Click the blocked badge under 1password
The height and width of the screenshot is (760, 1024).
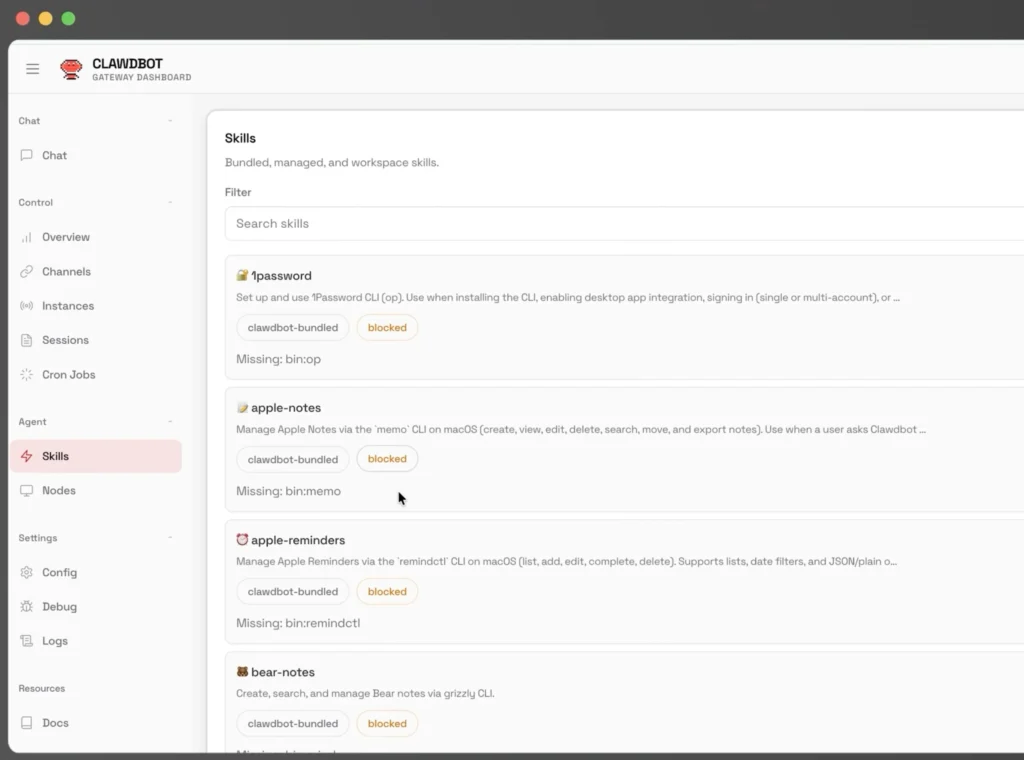click(387, 327)
